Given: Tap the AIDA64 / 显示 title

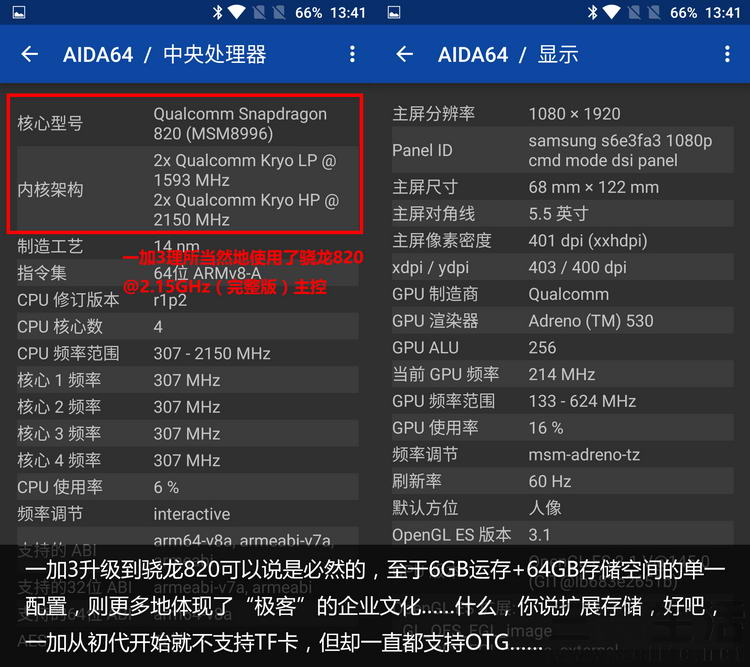Looking at the screenshot, I should [x=508, y=55].
